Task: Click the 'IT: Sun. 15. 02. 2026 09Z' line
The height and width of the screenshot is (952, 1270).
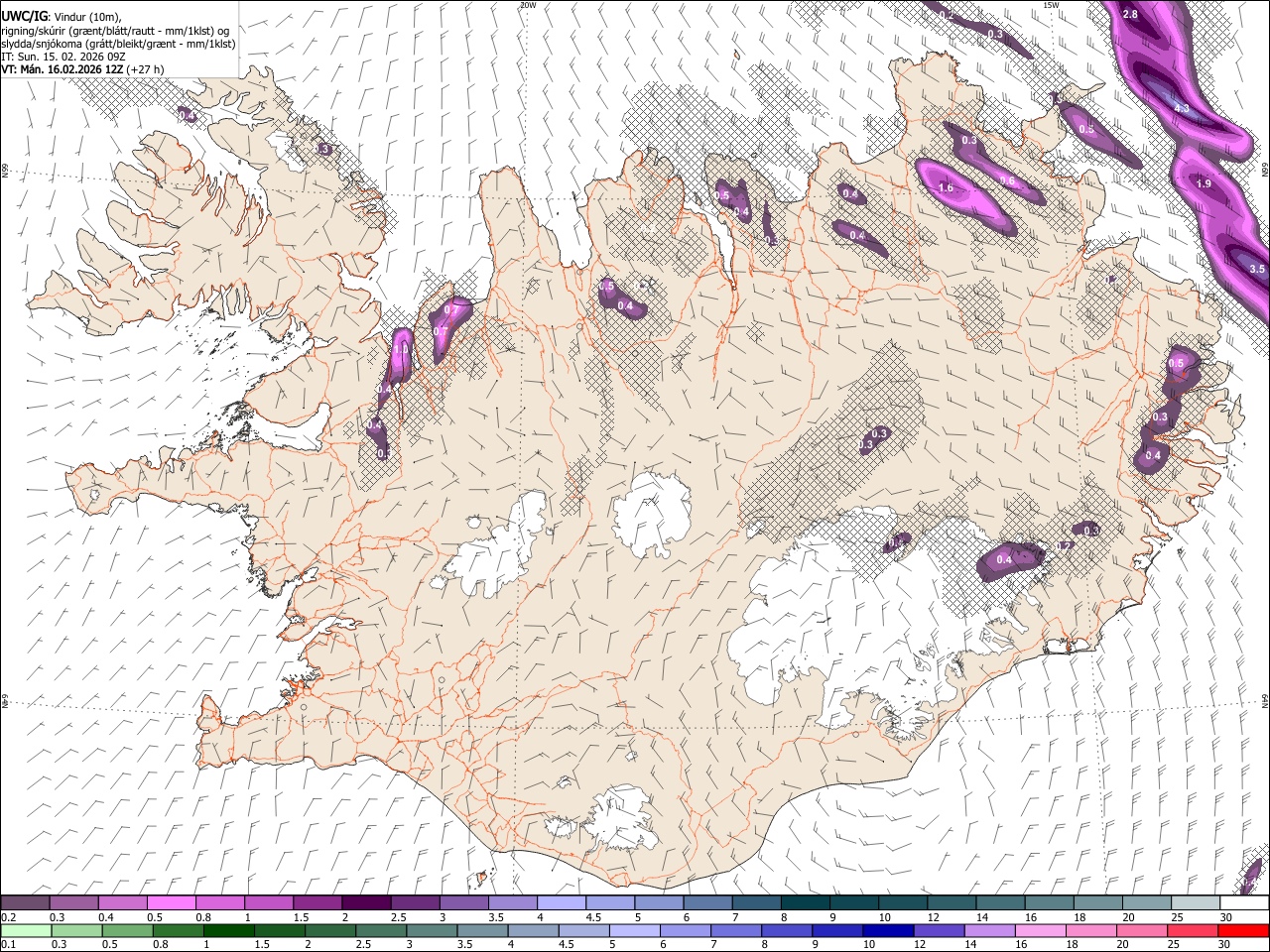Action: point(63,57)
